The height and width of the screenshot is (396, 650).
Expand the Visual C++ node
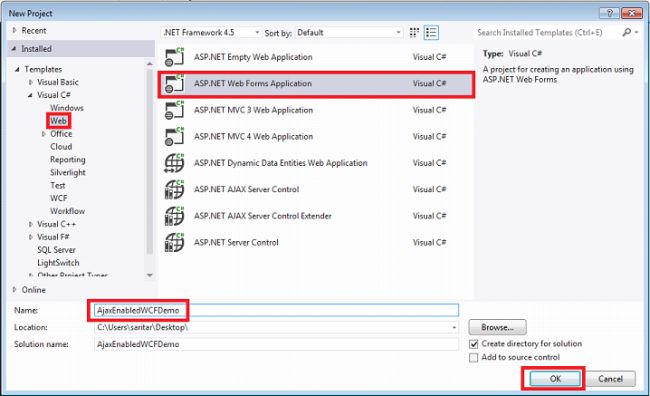tap(31, 224)
